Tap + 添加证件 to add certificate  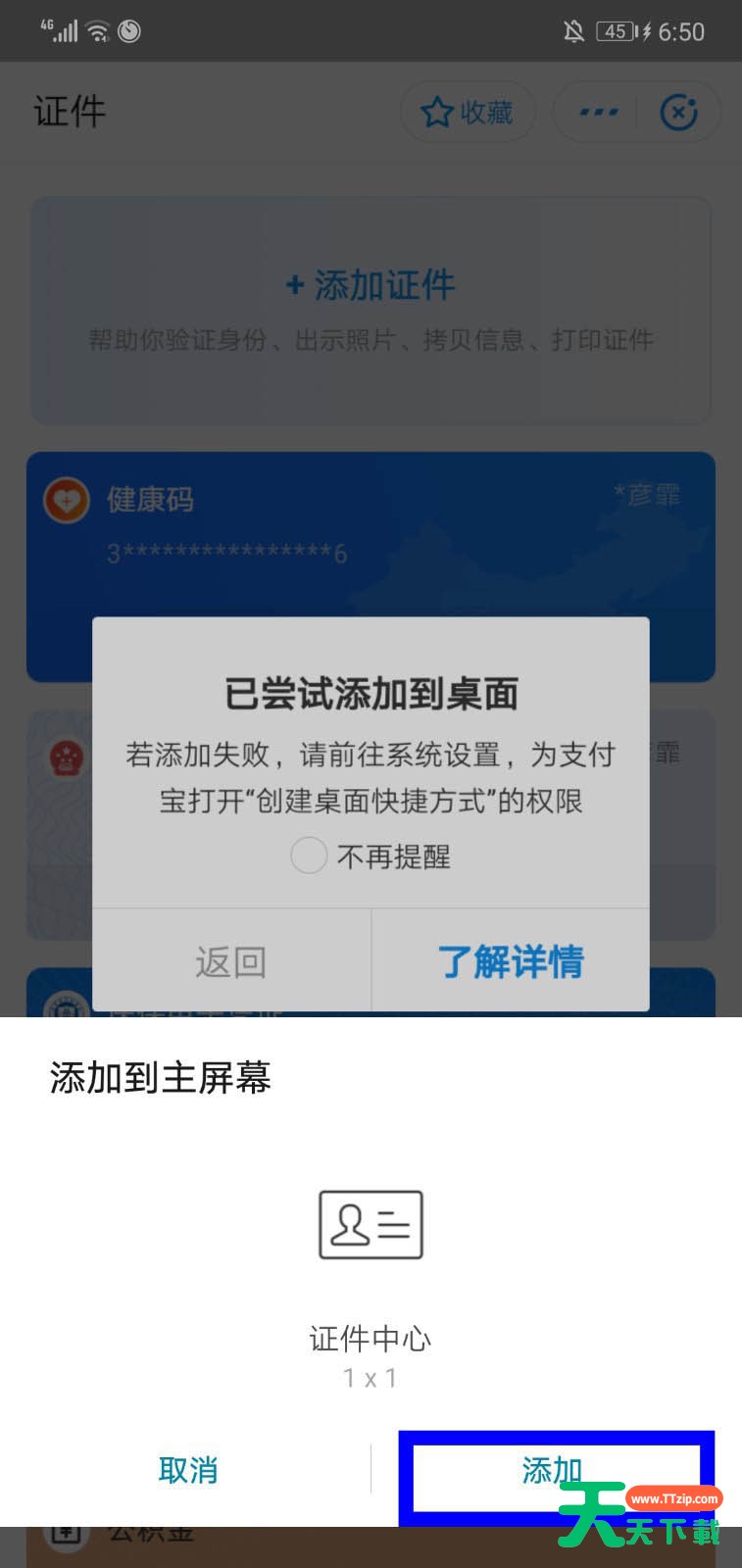pyautogui.click(x=371, y=285)
